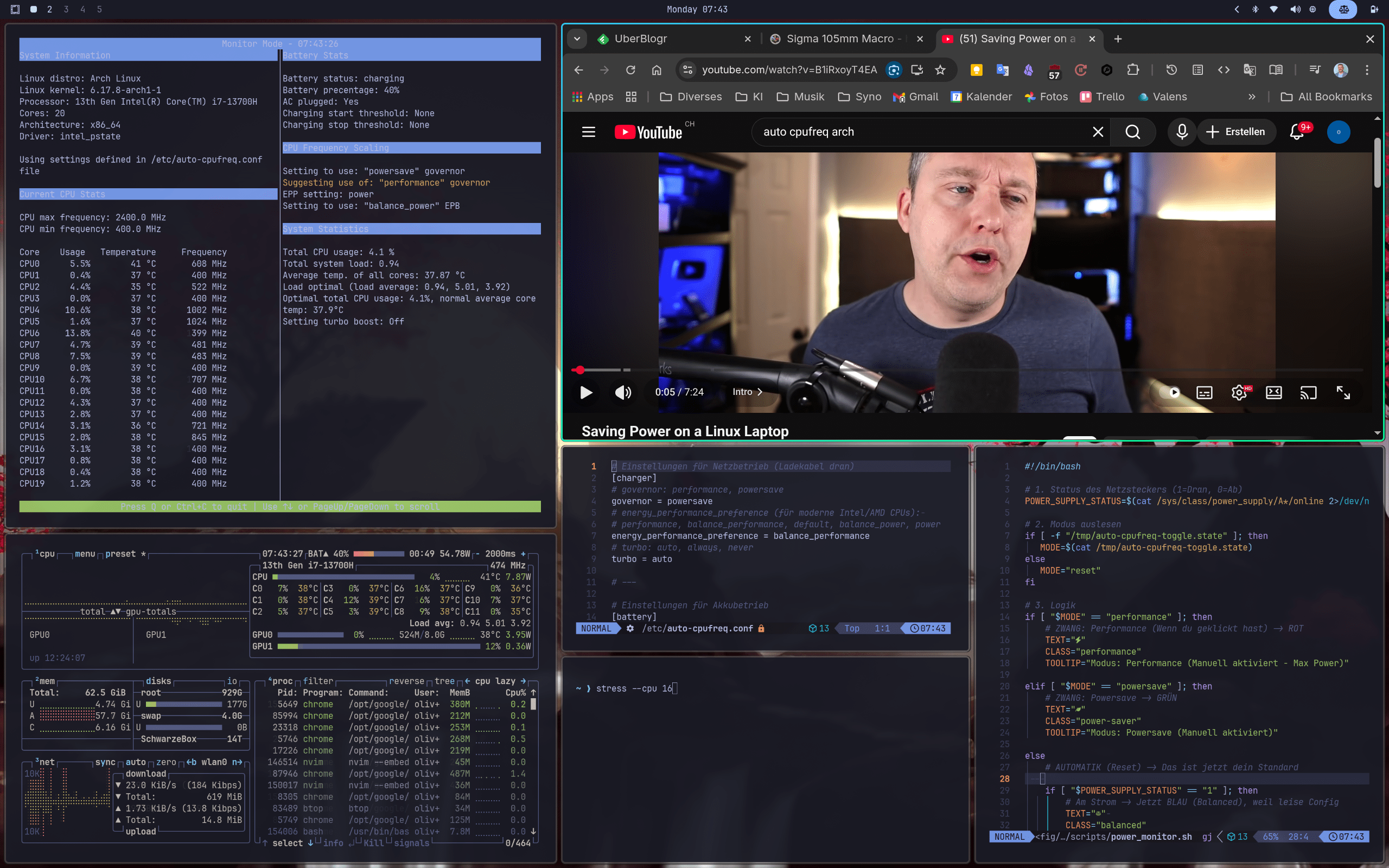The image size is (1389, 868).
Task: Toggle subtitles captions button
Action: pos(1204,393)
